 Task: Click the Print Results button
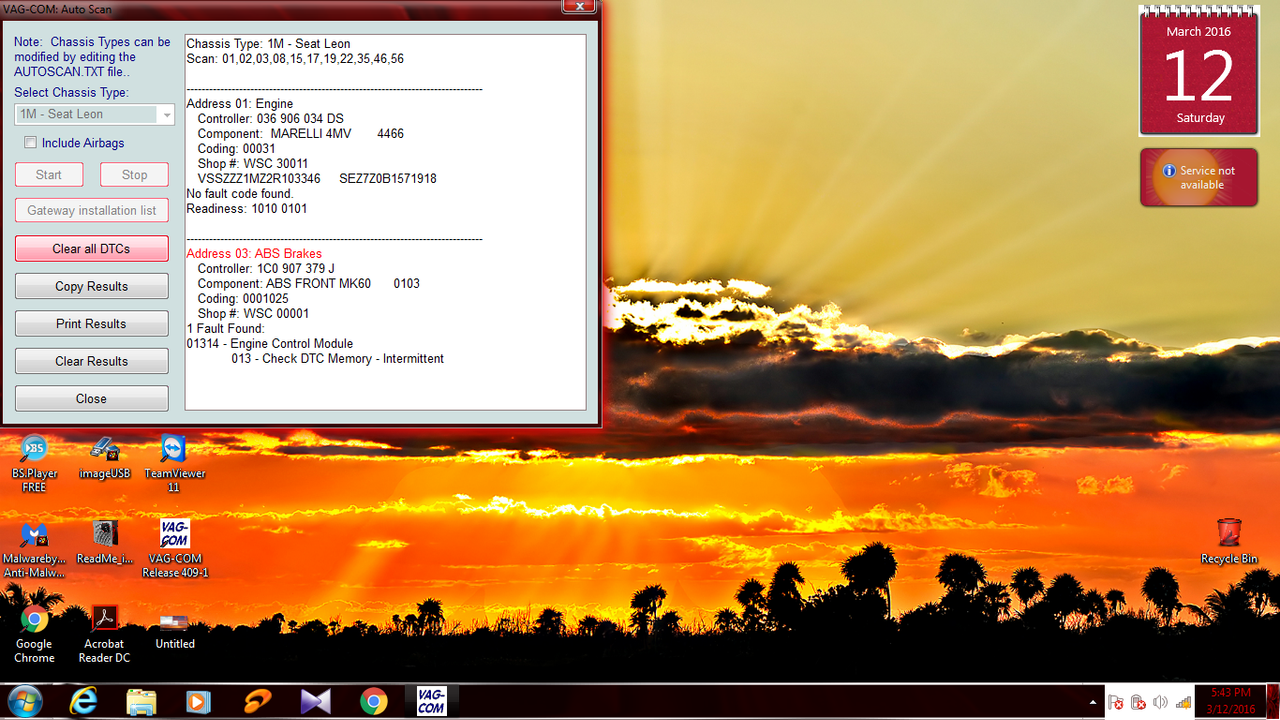91,324
